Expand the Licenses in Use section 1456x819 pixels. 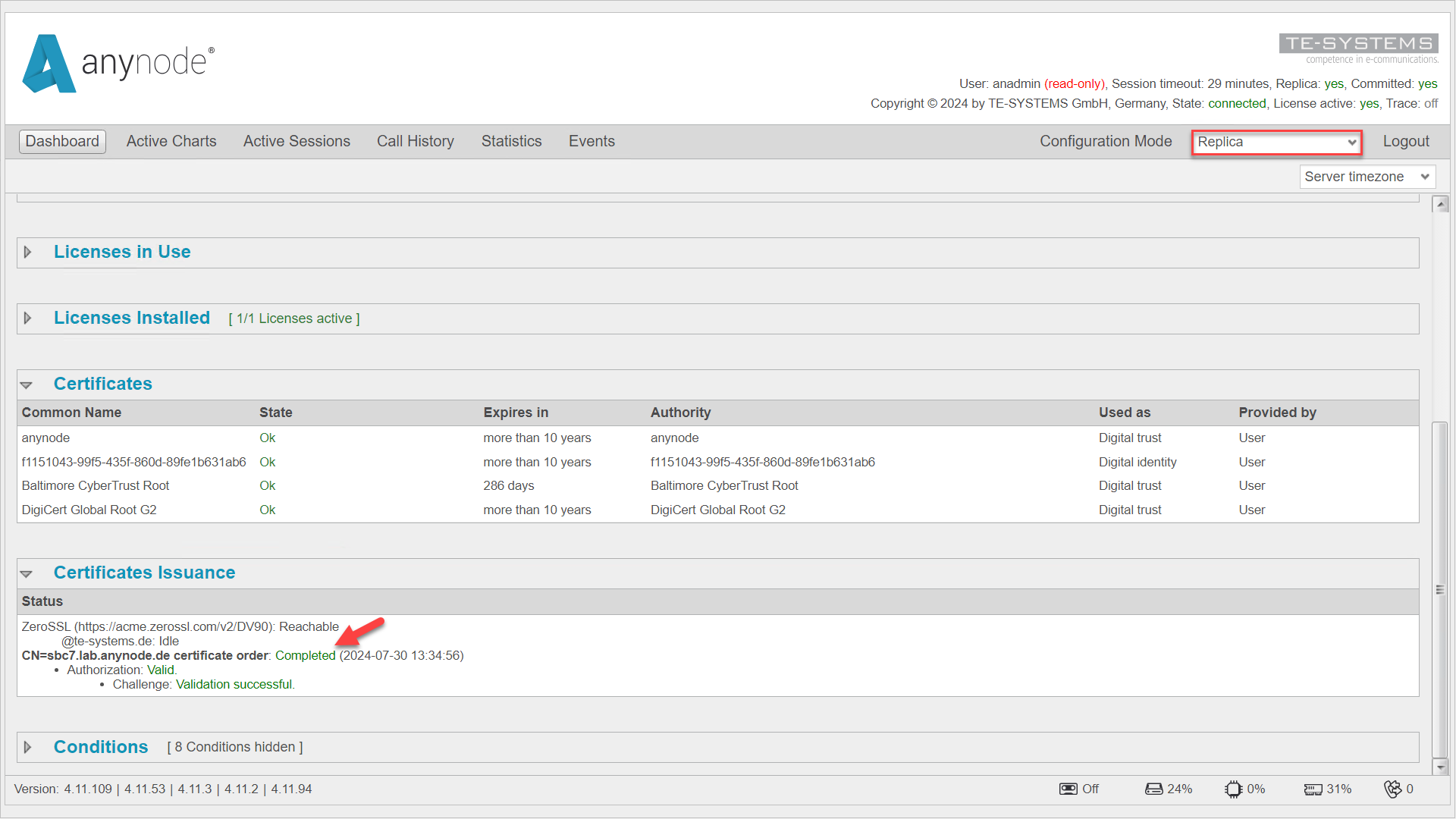tap(29, 251)
